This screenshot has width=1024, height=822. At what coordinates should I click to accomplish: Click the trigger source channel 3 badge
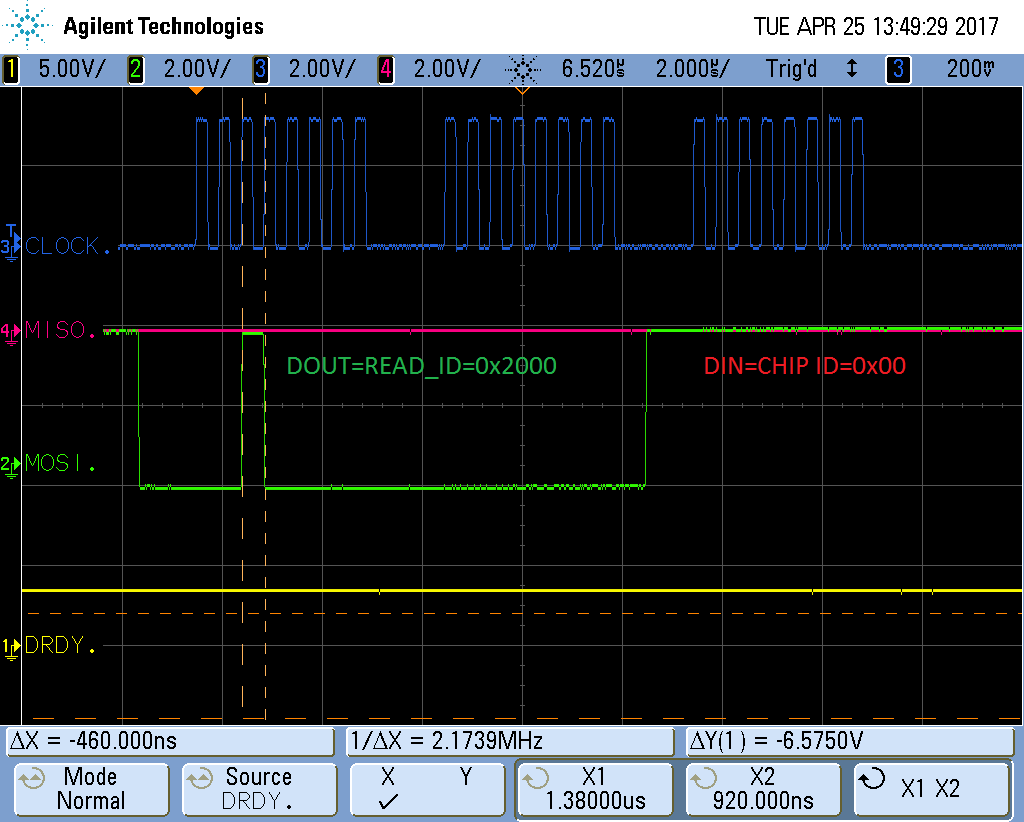point(898,69)
